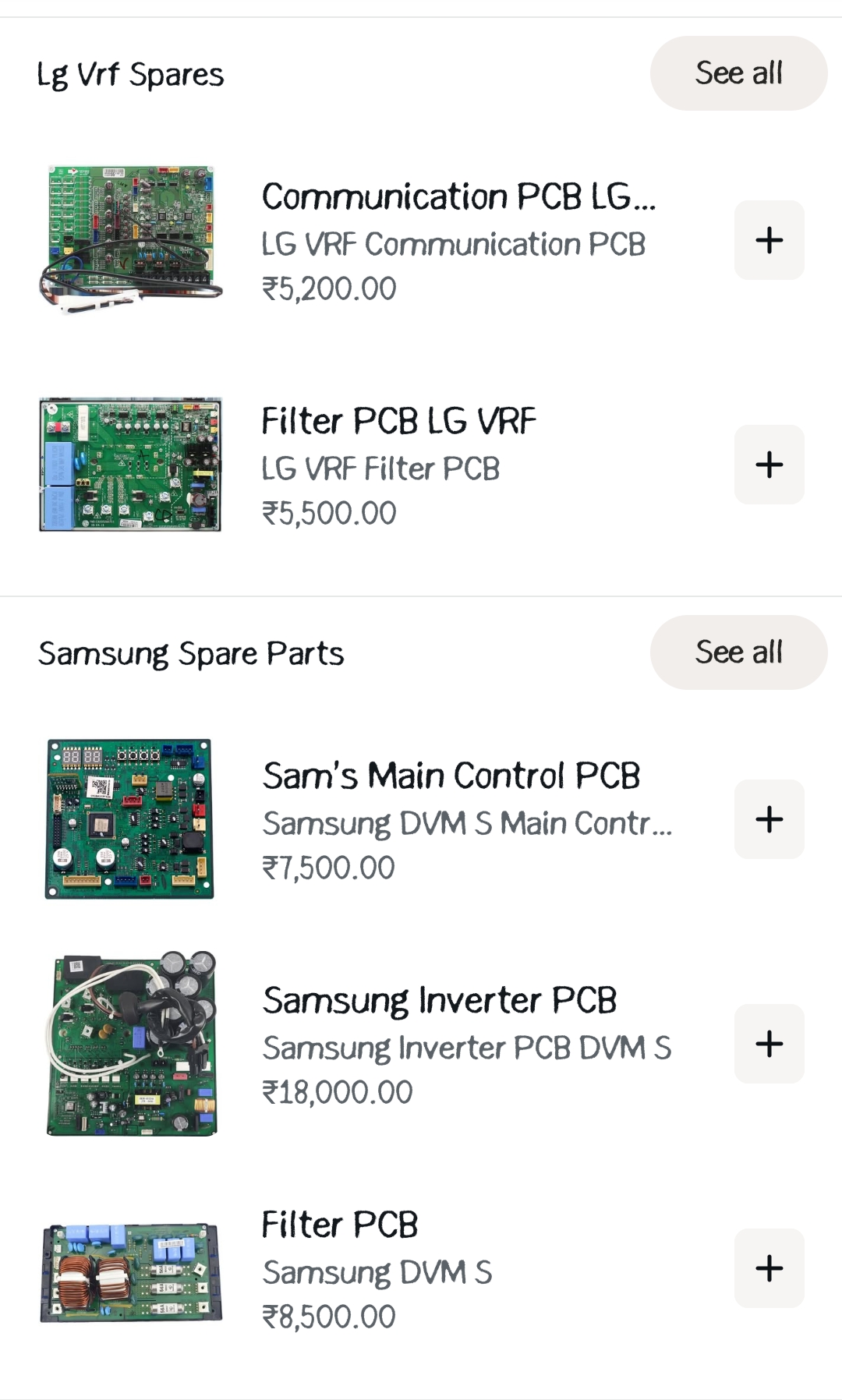Image resolution: width=842 pixels, height=1400 pixels.
Task: Click the Samsung Spare Parts heading
Action: click(191, 653)
